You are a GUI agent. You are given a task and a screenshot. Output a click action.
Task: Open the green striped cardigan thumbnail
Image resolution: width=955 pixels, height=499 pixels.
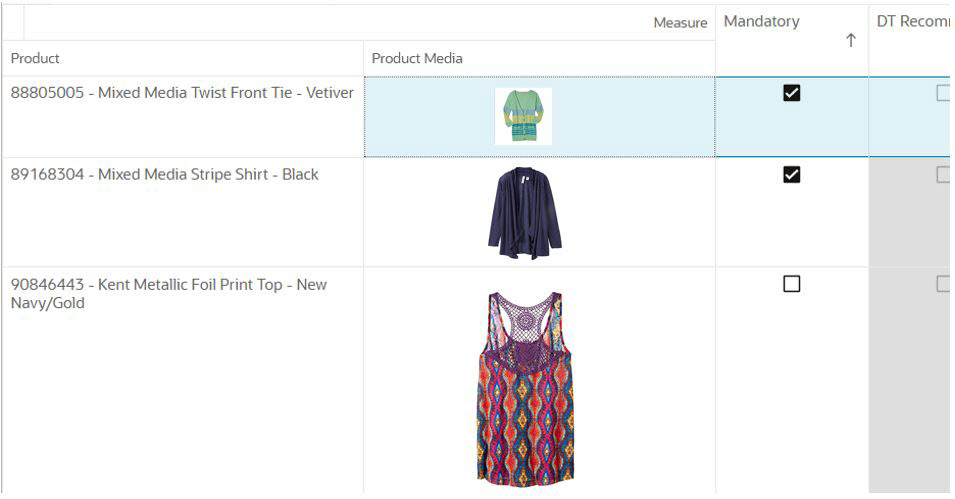[523, 116]
